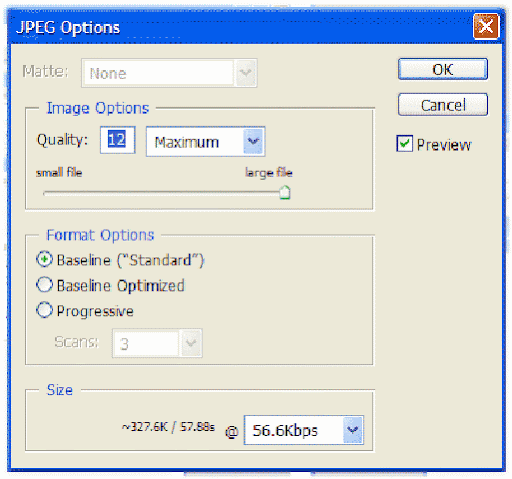The width and height of the screenshot is (512, 479).
Task: Open the Maximum quality preset dropdown
Action: (x=205, y=142)
